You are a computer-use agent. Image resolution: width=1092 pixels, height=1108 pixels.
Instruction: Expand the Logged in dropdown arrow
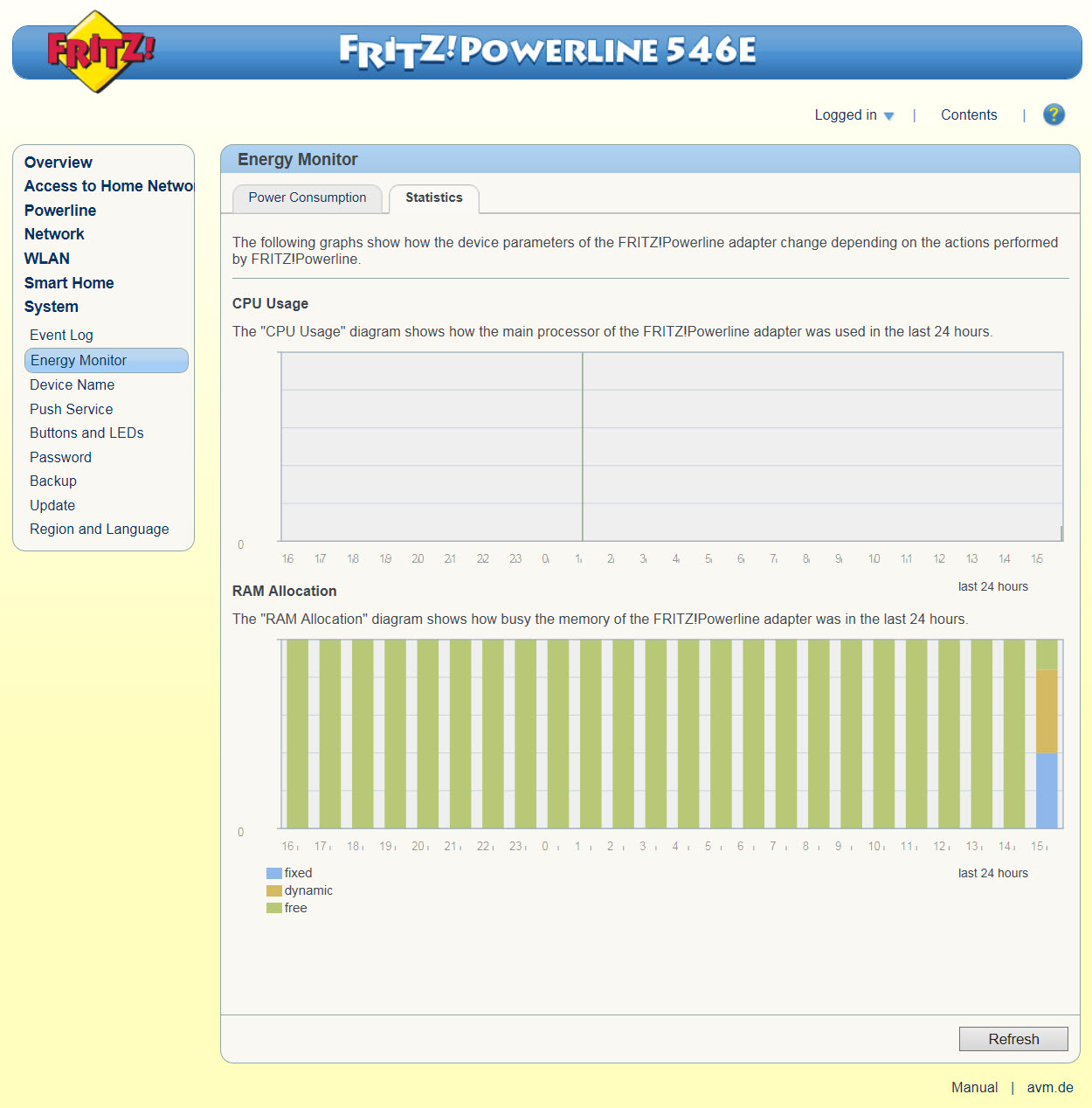pyautogui.click(x=888, y=116)
